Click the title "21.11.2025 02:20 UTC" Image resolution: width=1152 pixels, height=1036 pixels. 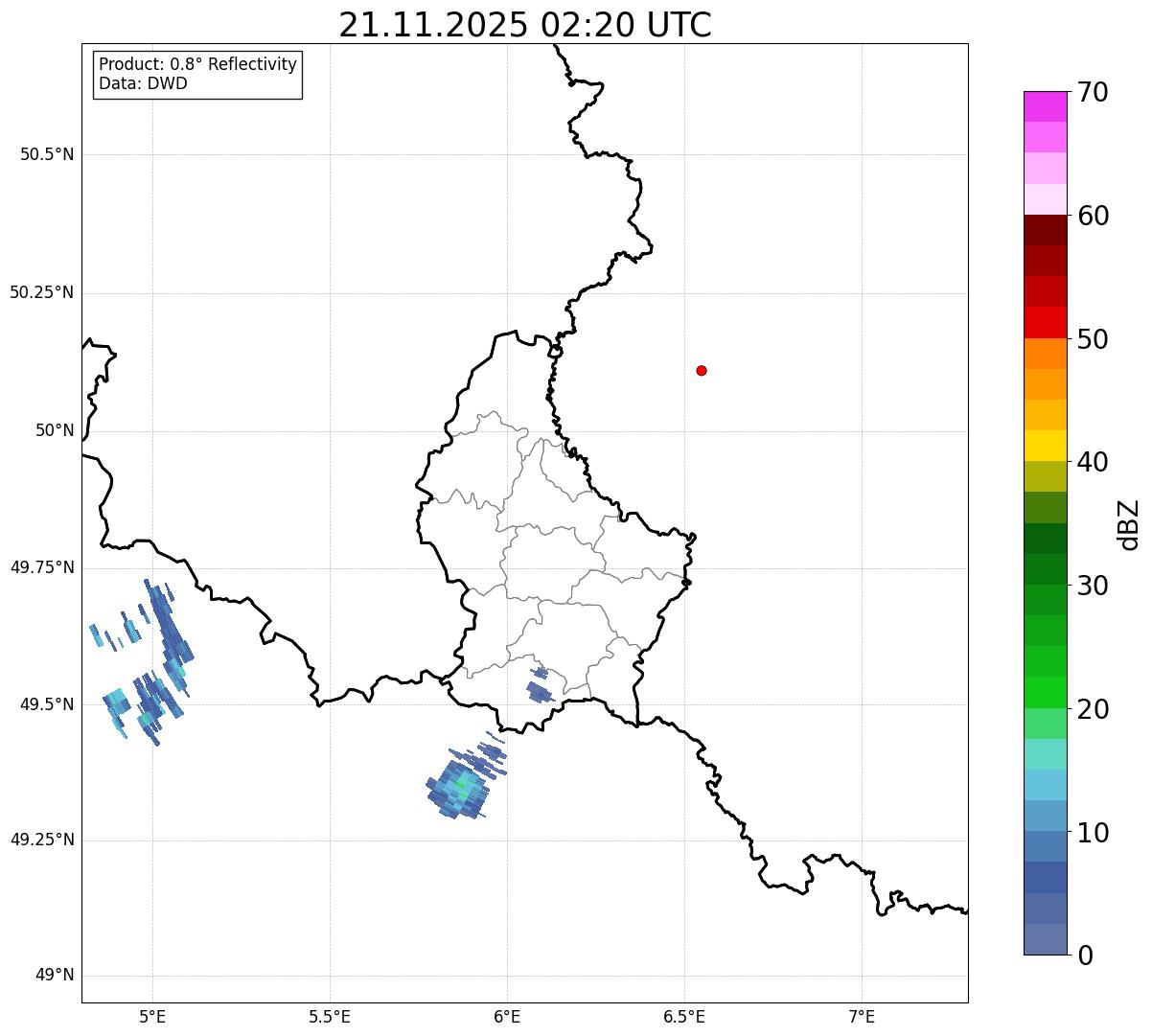click(x=525, y=24)
